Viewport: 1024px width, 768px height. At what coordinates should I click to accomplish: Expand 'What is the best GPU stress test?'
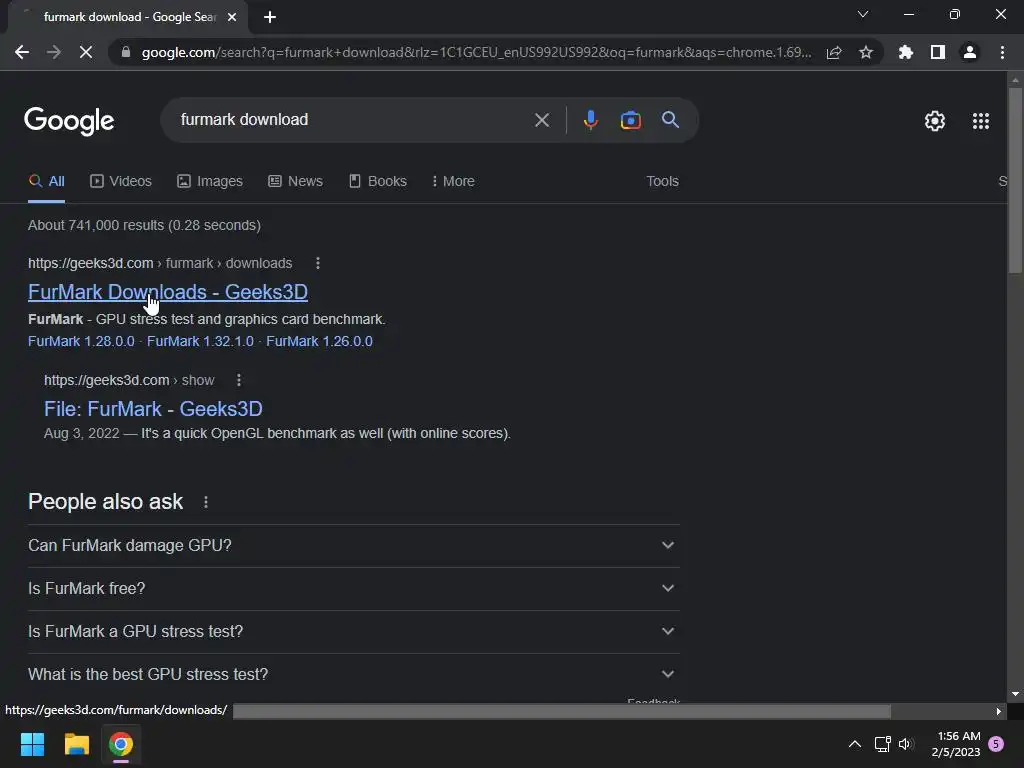click(x=353, y=675)
